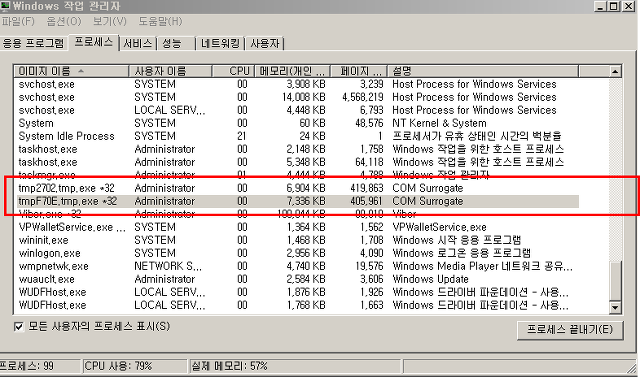Screen dimensions: 640x377
Task: Open the 네트워킹 tab
Action: tap(220, 43)
